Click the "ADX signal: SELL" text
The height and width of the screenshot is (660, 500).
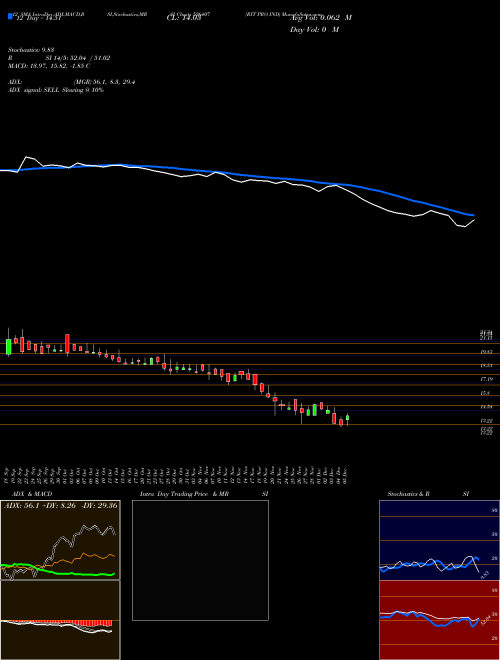click(35, 90)
